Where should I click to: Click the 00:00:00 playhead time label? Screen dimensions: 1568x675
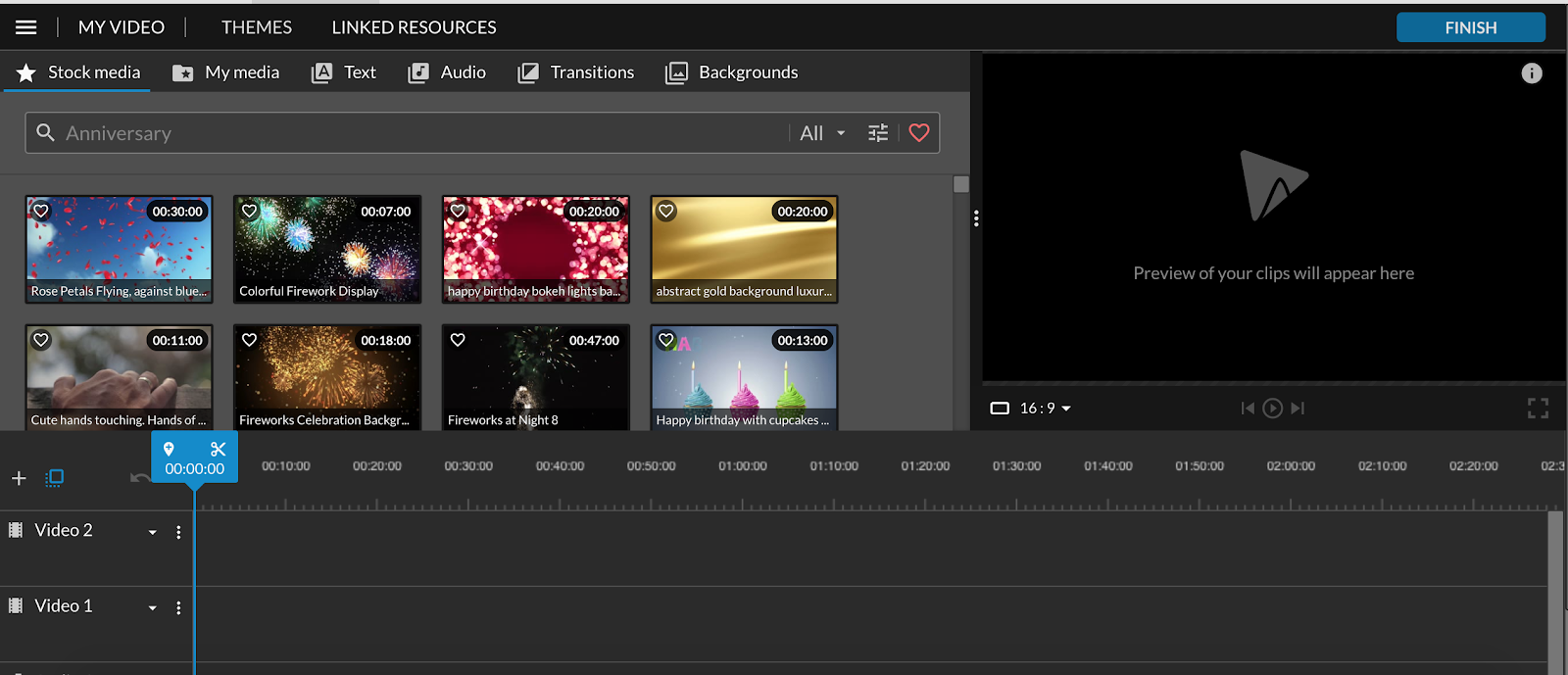click(194, 469)
